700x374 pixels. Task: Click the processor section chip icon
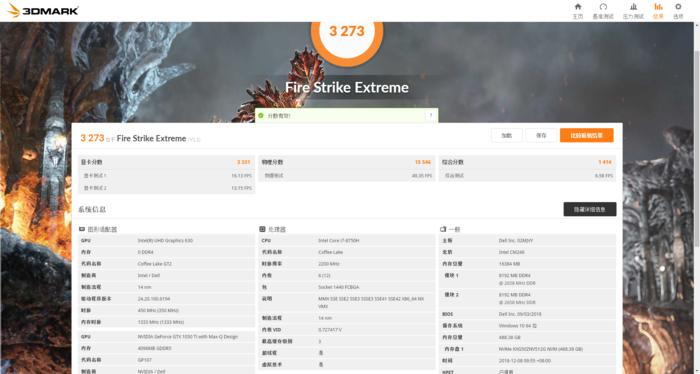click(262, 229)
